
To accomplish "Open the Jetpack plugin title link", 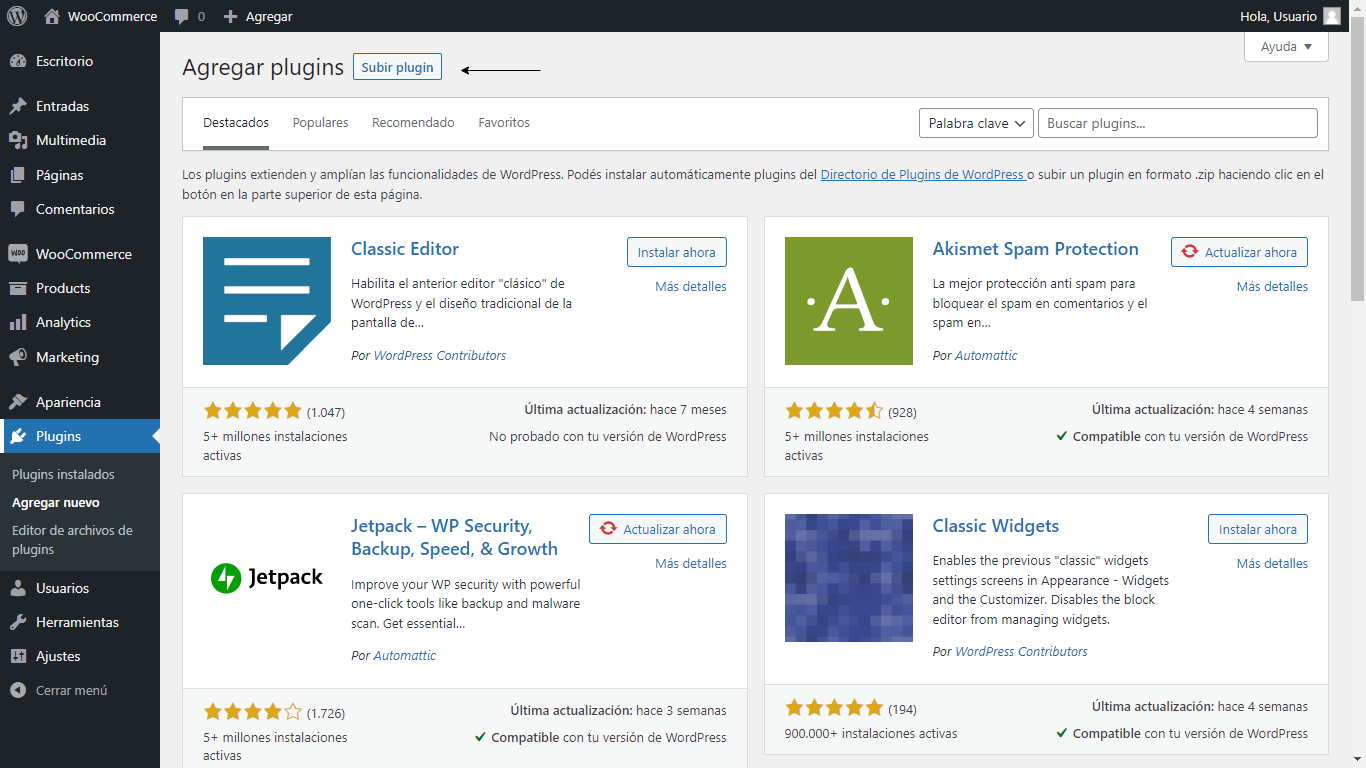I will [454, 537].
